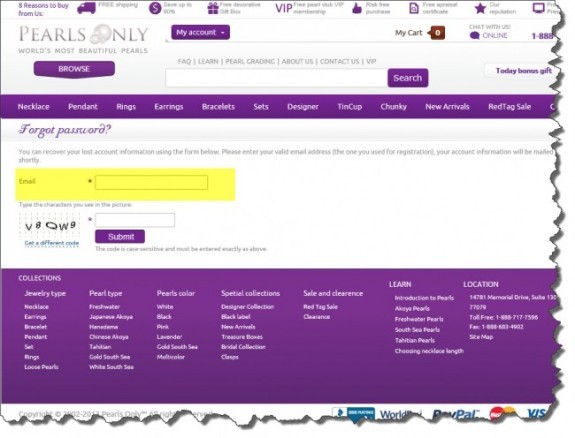Click the dollar savings circle icon
575x438 pixels.
point(155,8)
